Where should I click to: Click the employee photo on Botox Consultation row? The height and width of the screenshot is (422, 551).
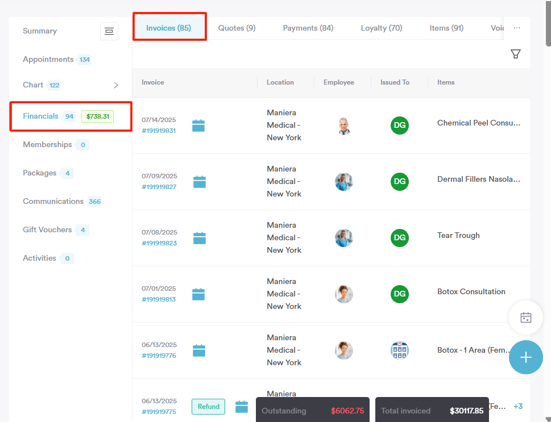pyautogui.click(x=344, y=294)
